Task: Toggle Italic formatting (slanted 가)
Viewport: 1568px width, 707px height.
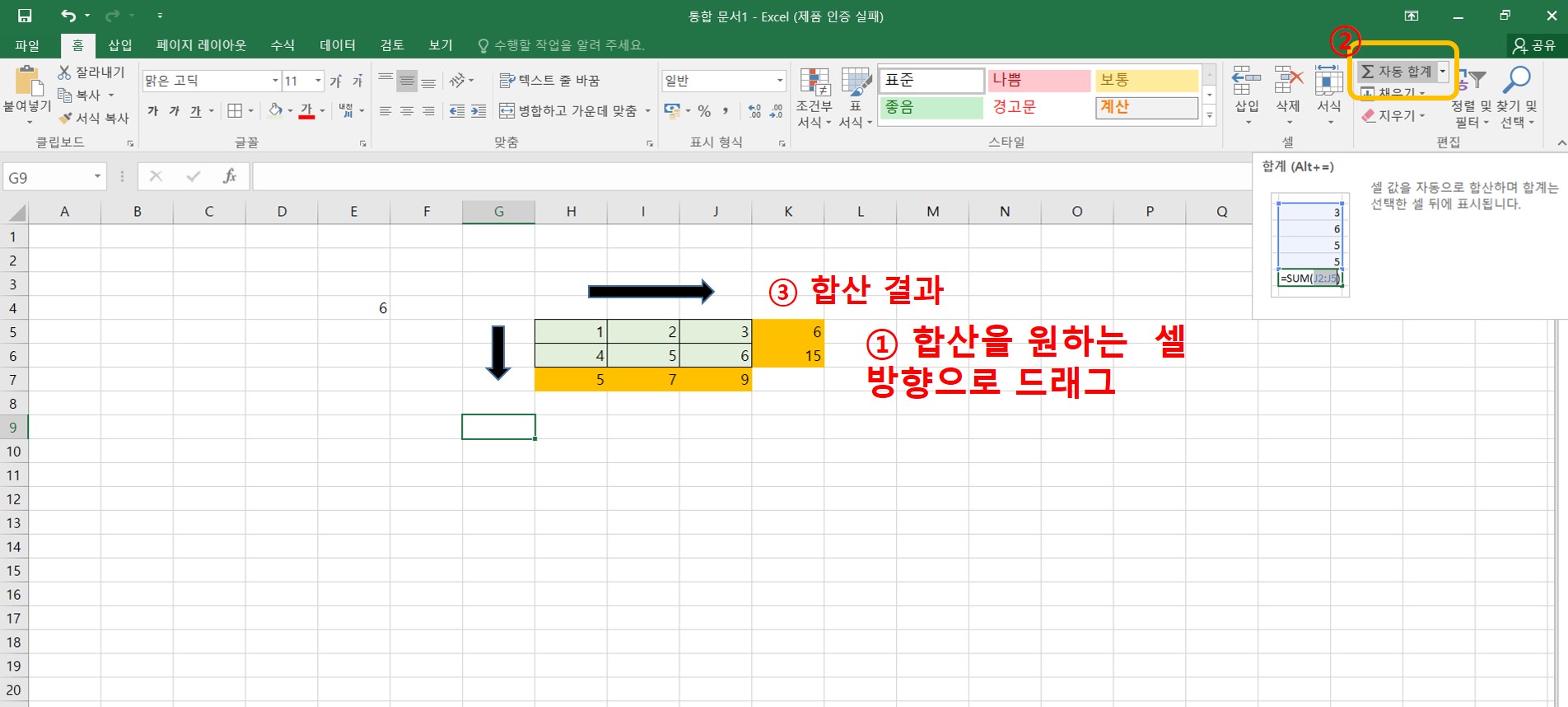Action: click(x=175, y=110)
